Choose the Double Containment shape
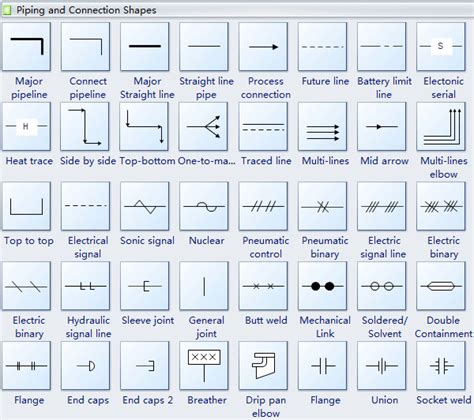This screenshot has width=474, height=420. pos(441,286)
